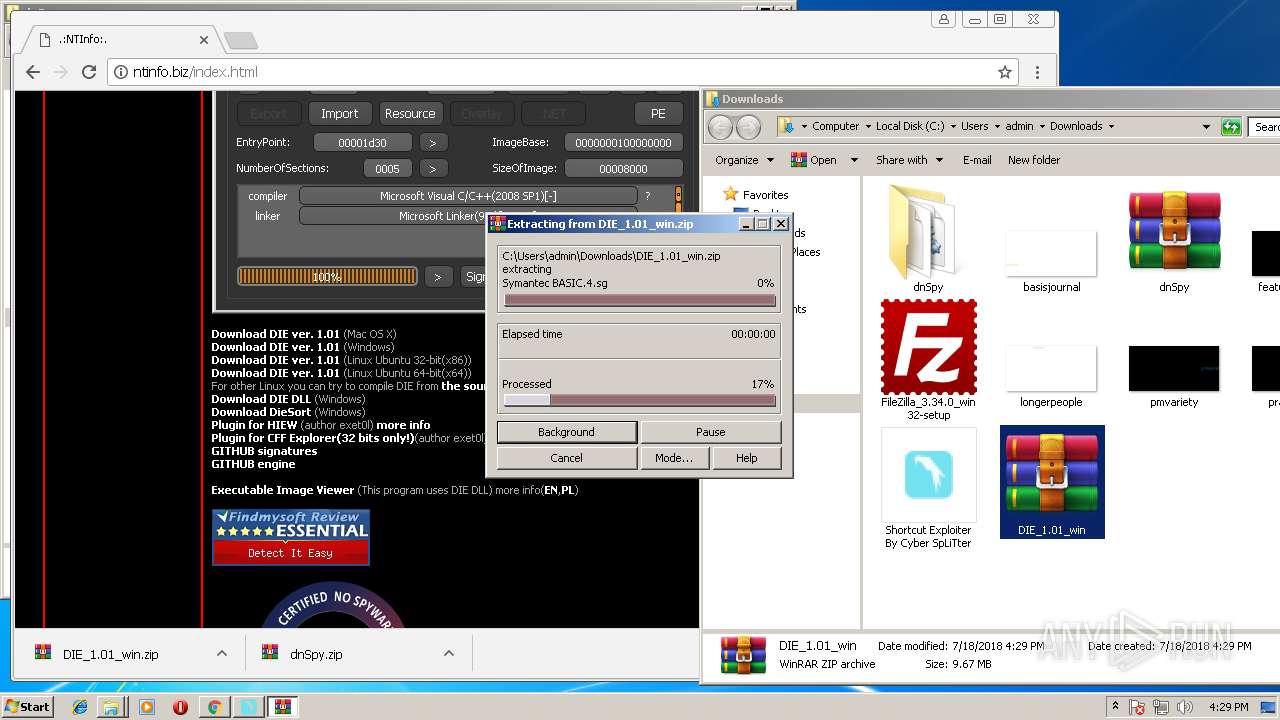Screen dimensions: 1280x720
Task: Select the pmvariety file thumbnail
Action: tap(1174, 375)
